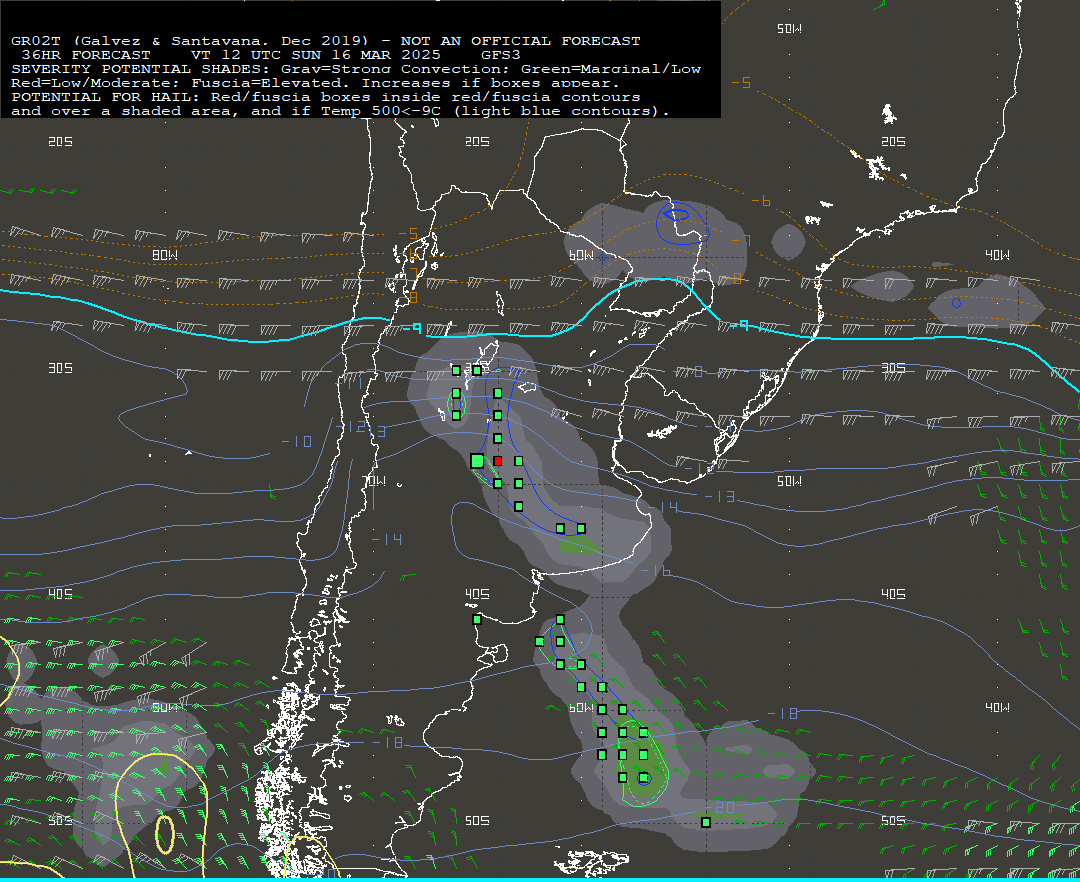Click the red hail potential box
The image size is (1080, 882).
coord(497,461)
